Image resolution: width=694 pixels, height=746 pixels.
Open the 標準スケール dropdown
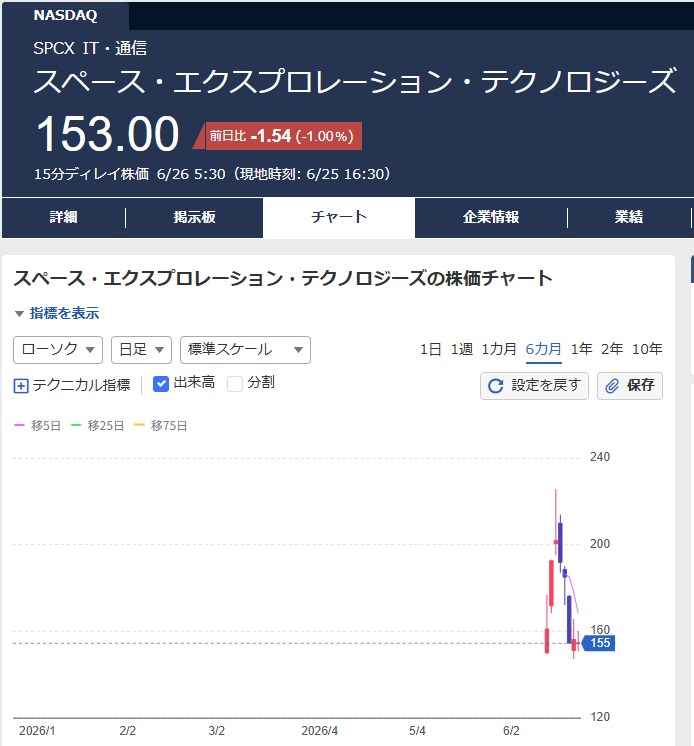(x=245, y=350)
